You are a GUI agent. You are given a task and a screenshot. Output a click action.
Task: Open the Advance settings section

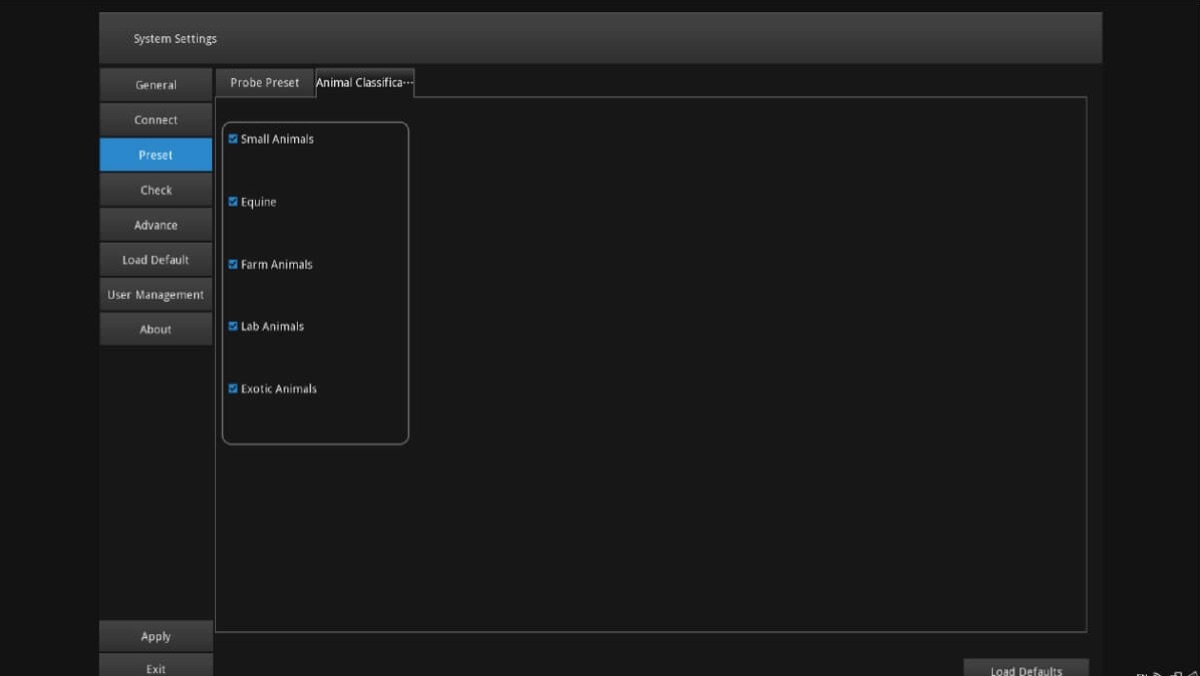(x=156, y=225)
